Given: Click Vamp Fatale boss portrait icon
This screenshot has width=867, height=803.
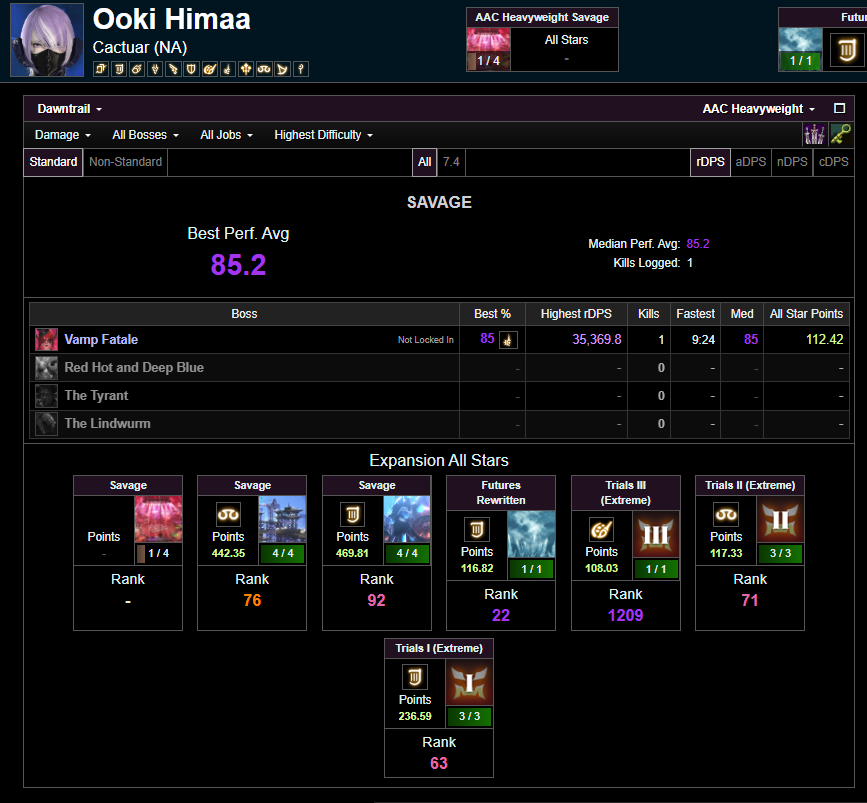Looking at the screenshot, I should tap(46, 340).
